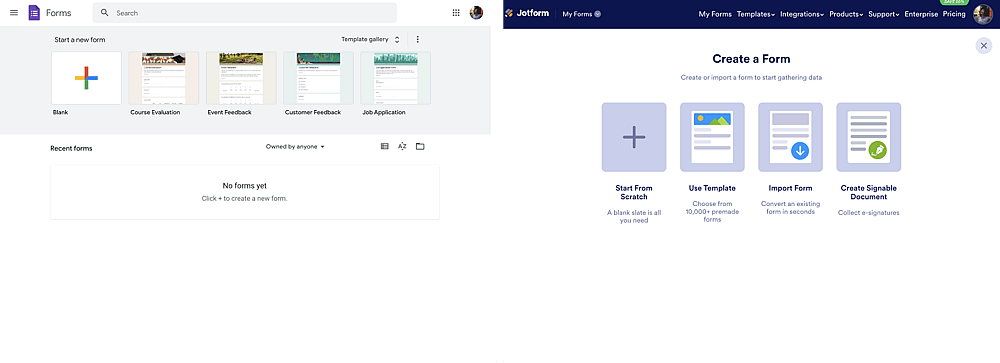Click the Course Evaluation label

pos(155,112)
